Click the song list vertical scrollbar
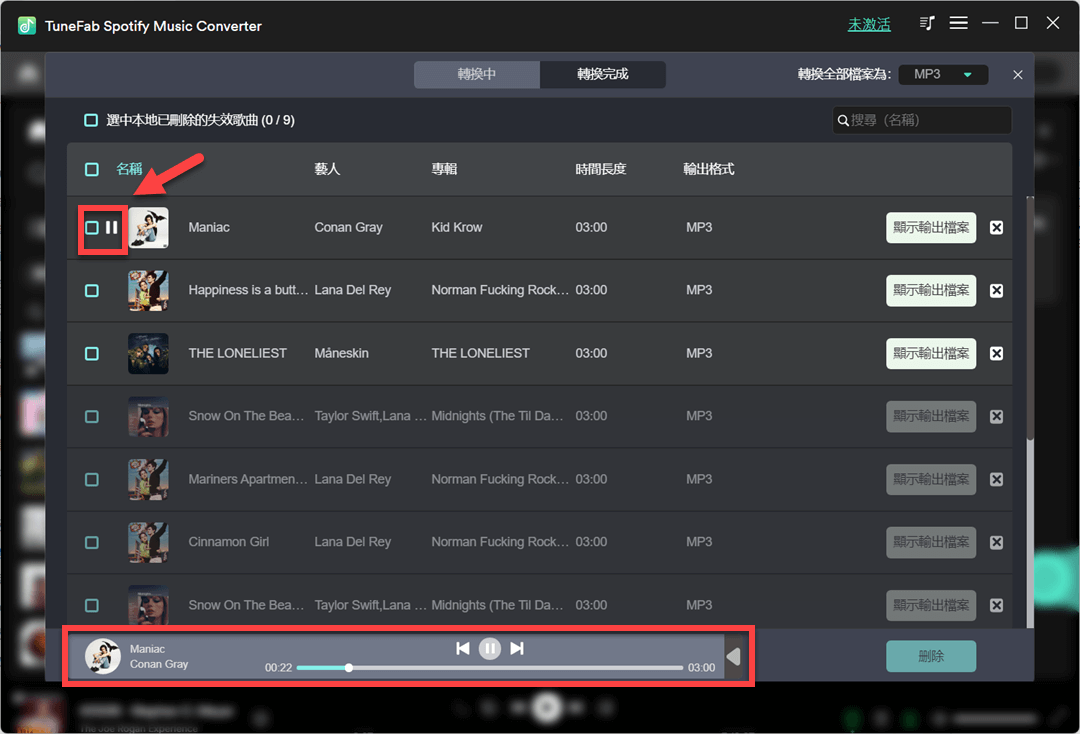Image resolution: width=1080 pixels, height=734 pixels. (x=1030, y=319)
